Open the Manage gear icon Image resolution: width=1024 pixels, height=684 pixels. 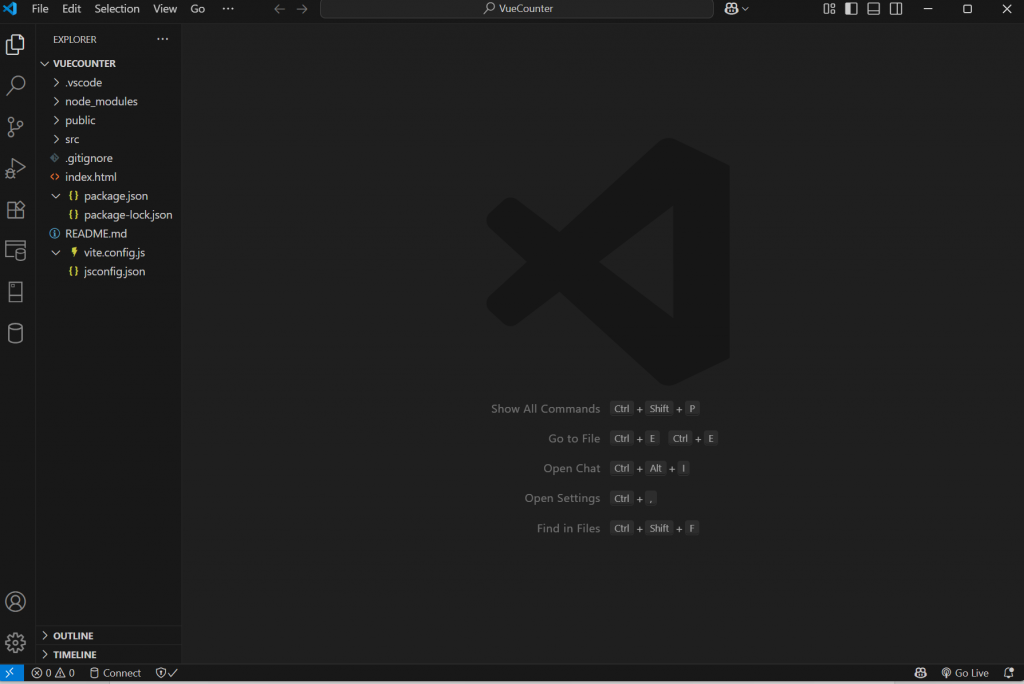pos(16,643)
